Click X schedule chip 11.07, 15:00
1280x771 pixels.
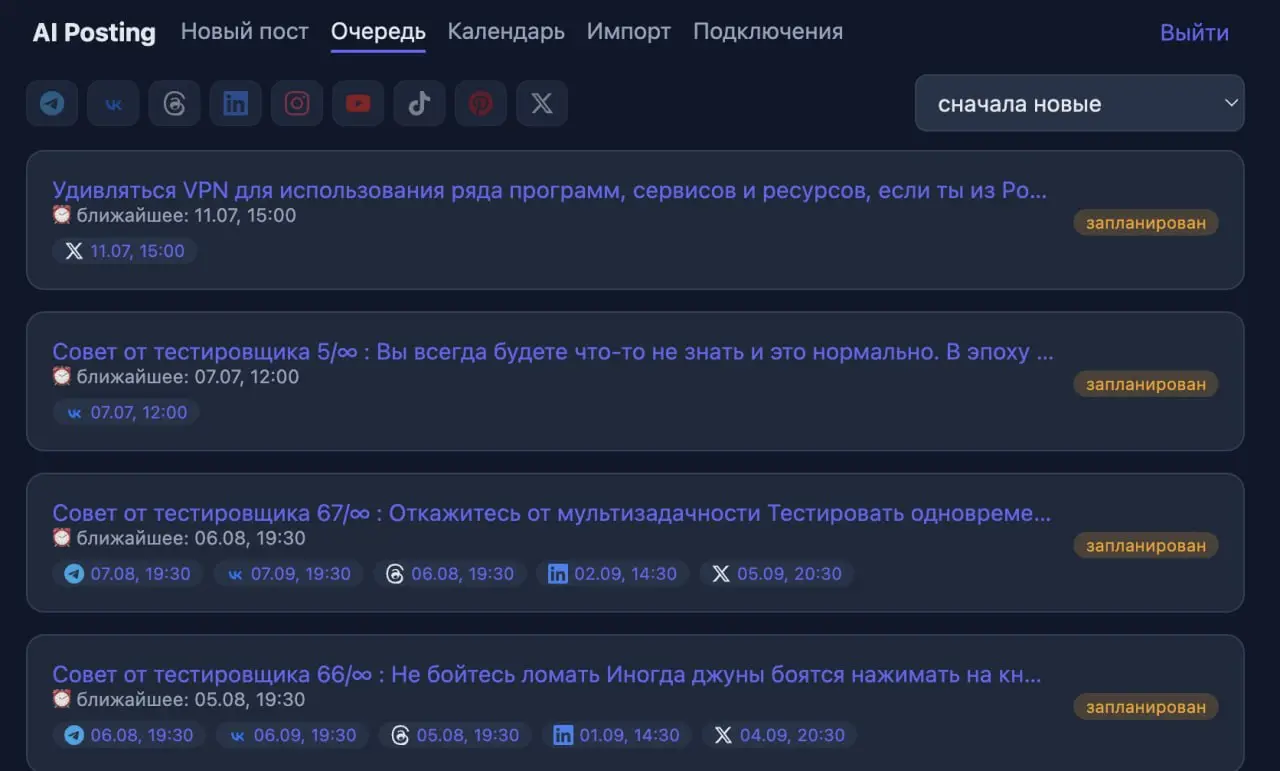(125, 251)
